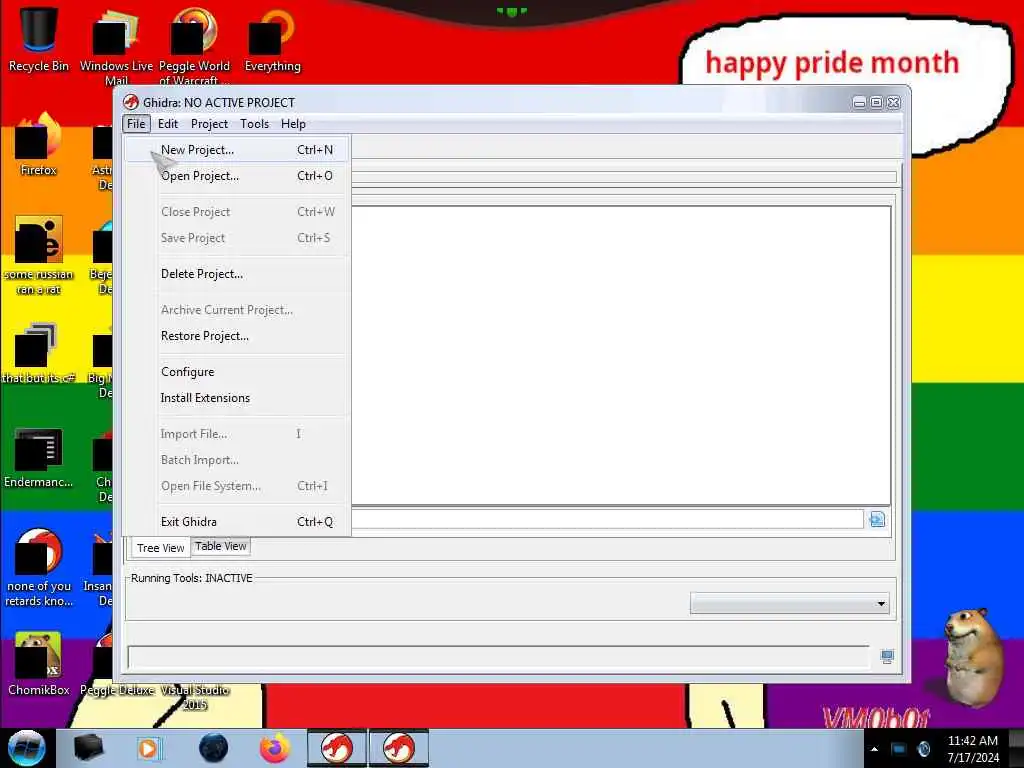Viewport: 1024px width, 768px height.
Task: Switch to the Table View tab
Action: (x=221, y=546)
